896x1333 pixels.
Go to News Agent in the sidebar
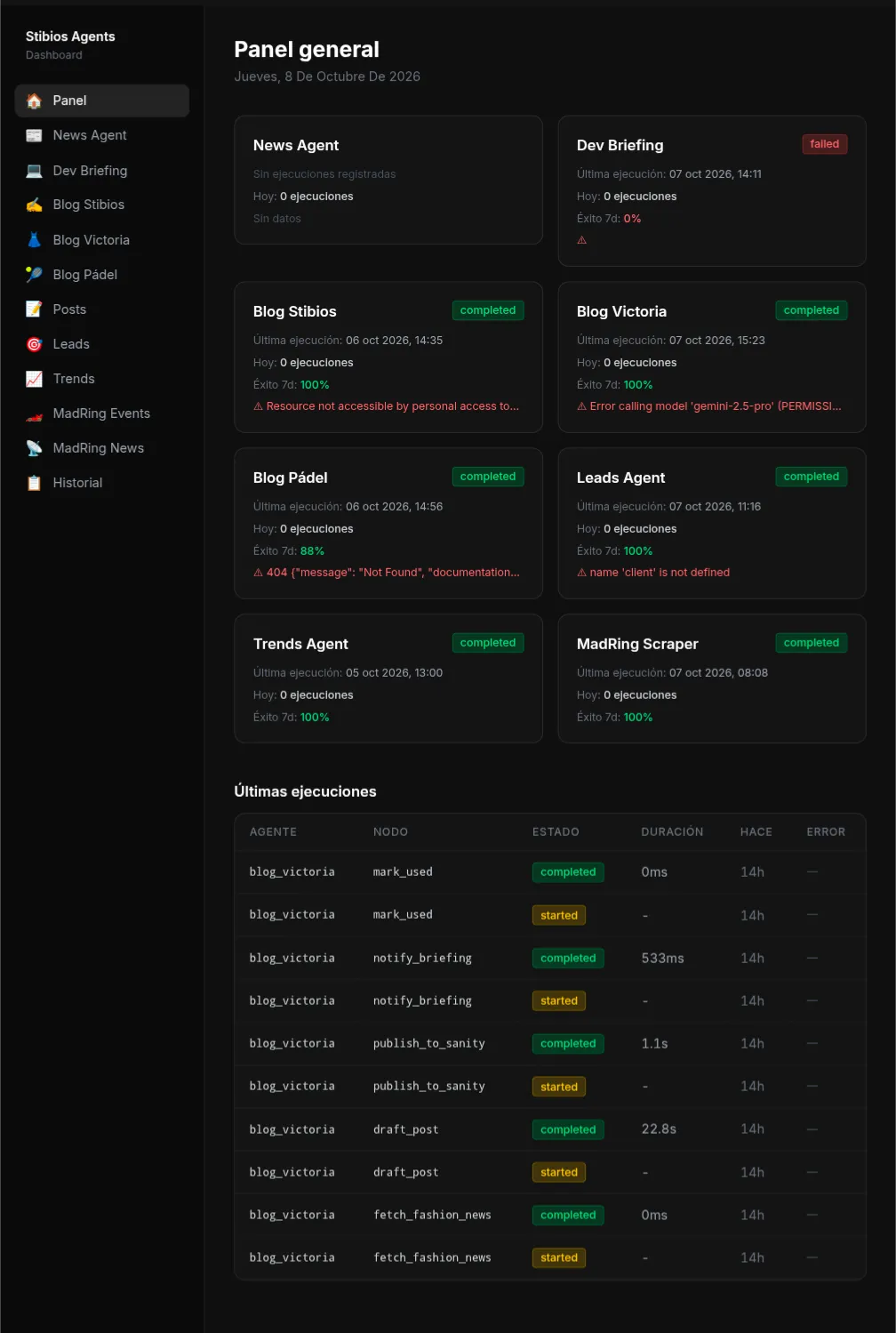102,135
